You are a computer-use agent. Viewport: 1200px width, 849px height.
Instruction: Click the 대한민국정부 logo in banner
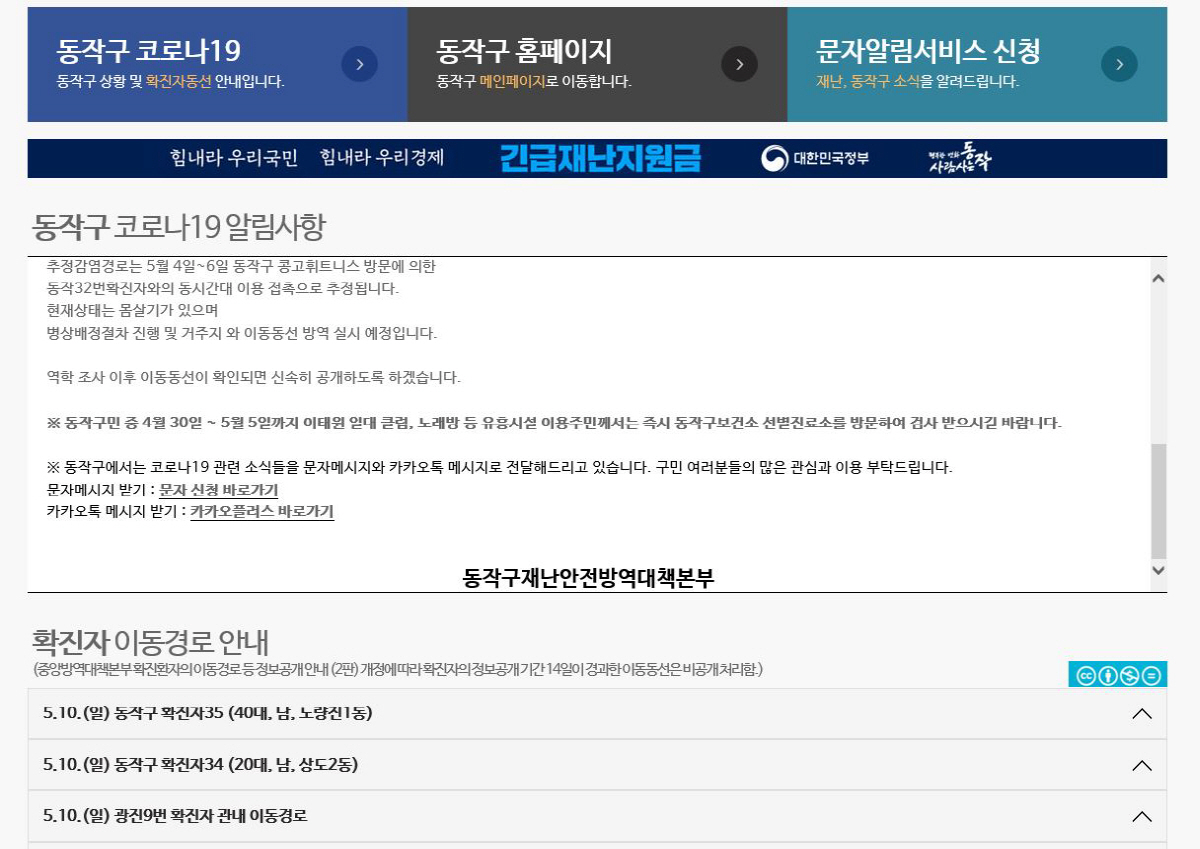click(x=815, y=159)
